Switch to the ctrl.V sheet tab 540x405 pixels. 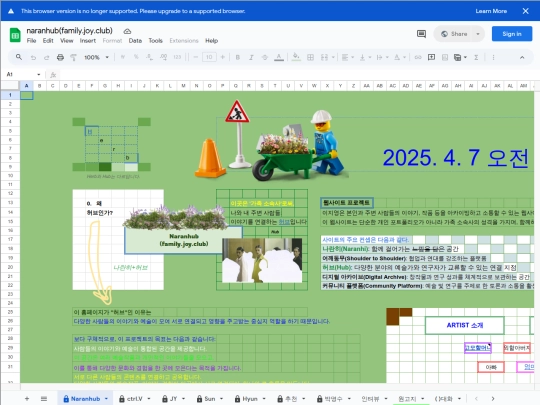point(134,399)
